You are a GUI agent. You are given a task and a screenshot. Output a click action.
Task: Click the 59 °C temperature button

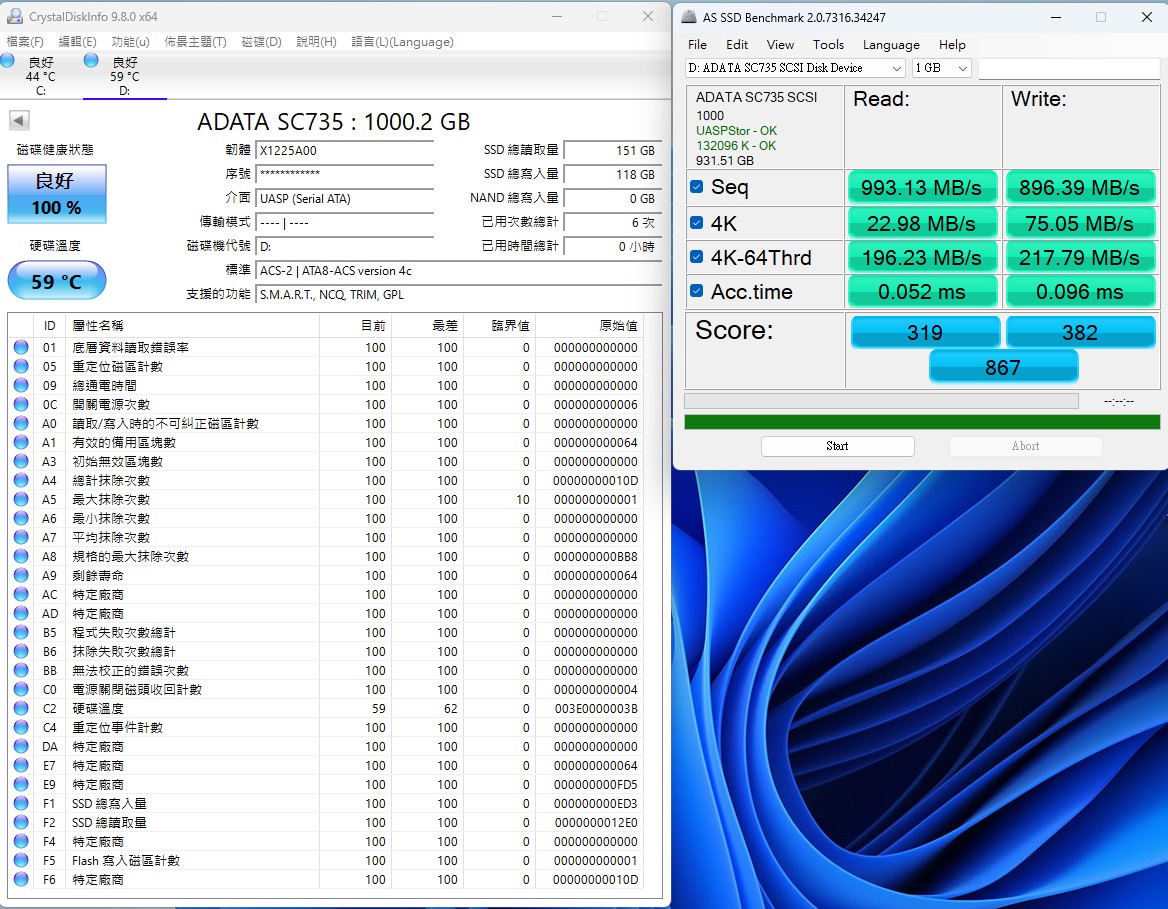(x=57, y=281)
